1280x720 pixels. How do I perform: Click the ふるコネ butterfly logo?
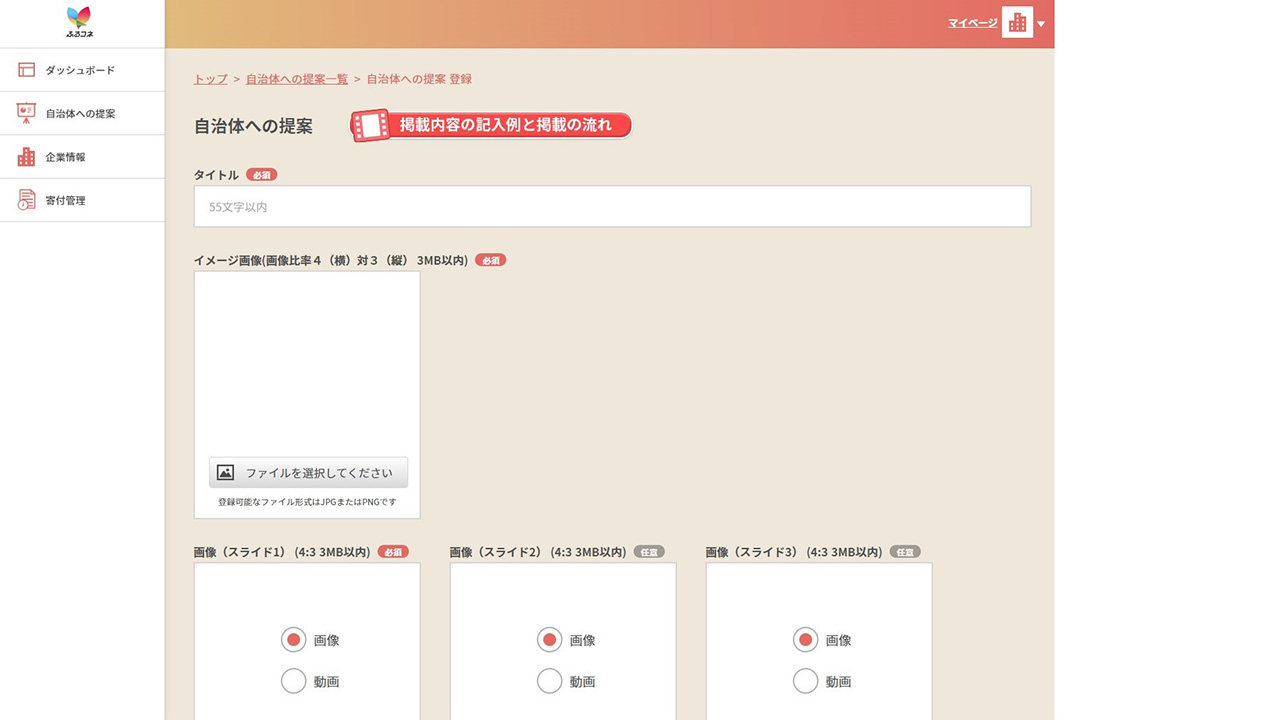tap(79, 21)
